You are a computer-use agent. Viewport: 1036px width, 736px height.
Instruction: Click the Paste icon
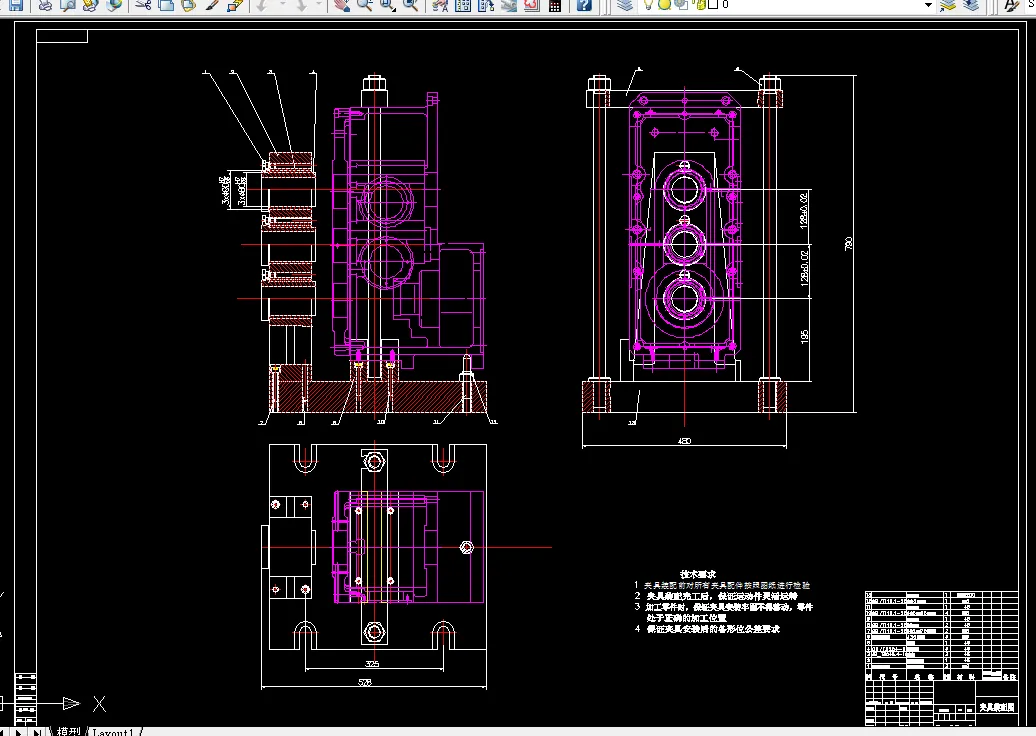188,5
